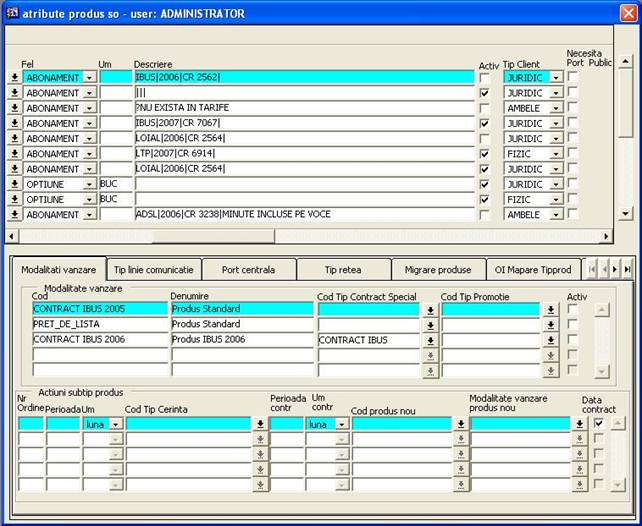Jump to first tab using tab navigation arrow
This screenshot has height=526, width=642.
click(x=591, y=269)
